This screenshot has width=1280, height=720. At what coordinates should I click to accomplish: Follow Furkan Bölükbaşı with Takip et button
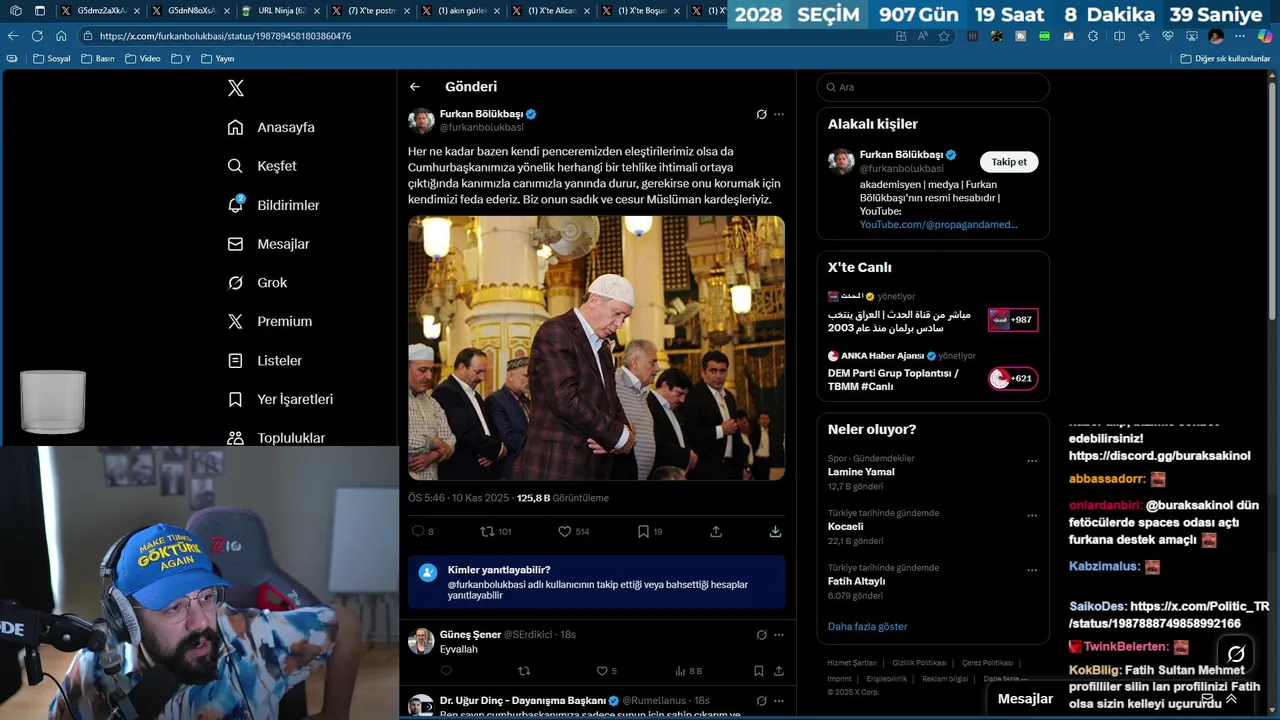1009,162
